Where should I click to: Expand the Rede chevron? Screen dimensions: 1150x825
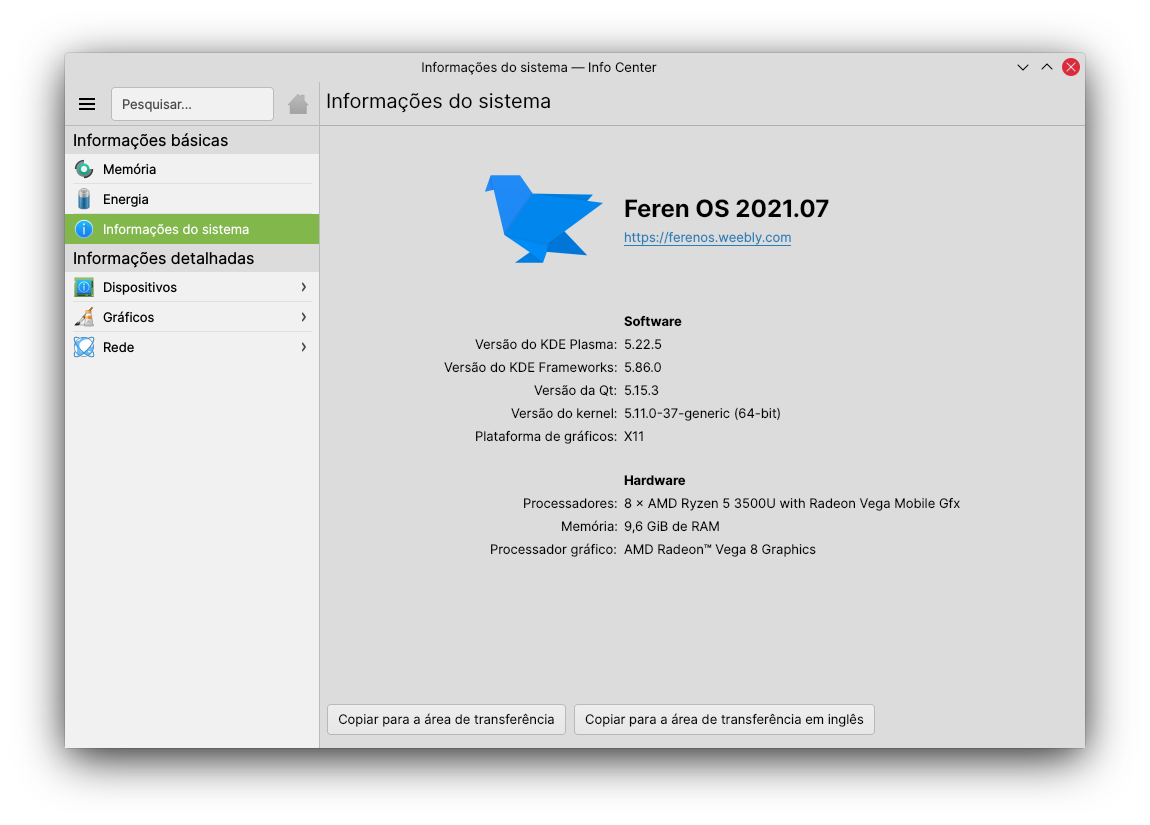(x=304, y=348)
